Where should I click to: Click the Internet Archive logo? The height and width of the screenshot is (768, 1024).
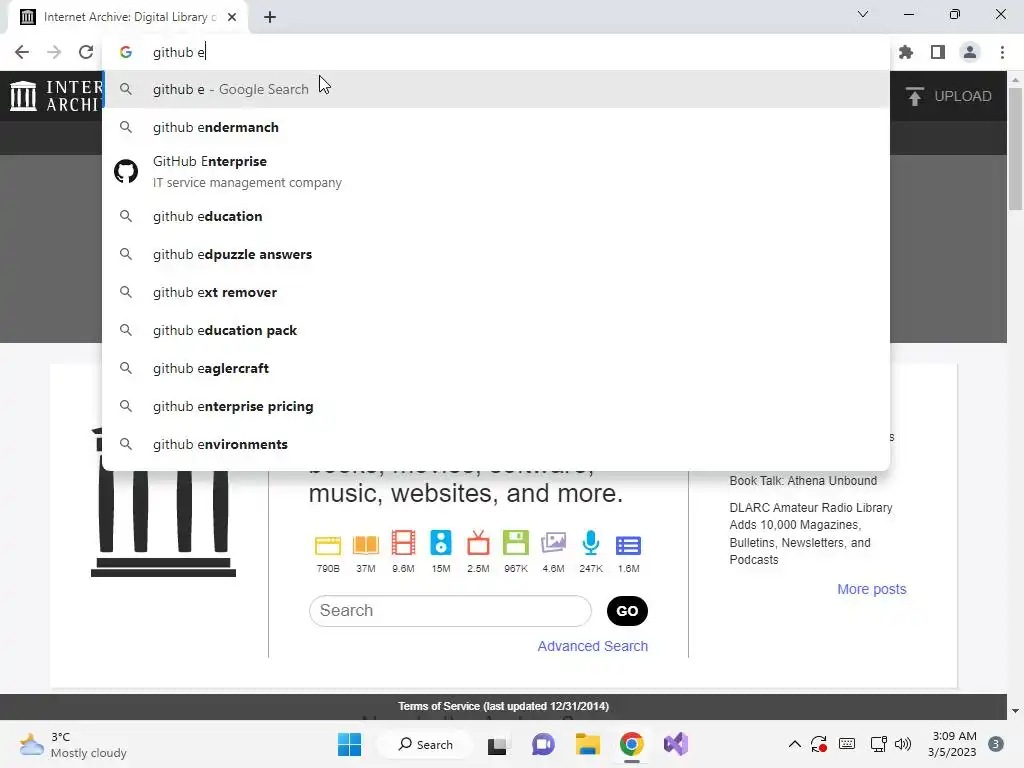[56, 96]
